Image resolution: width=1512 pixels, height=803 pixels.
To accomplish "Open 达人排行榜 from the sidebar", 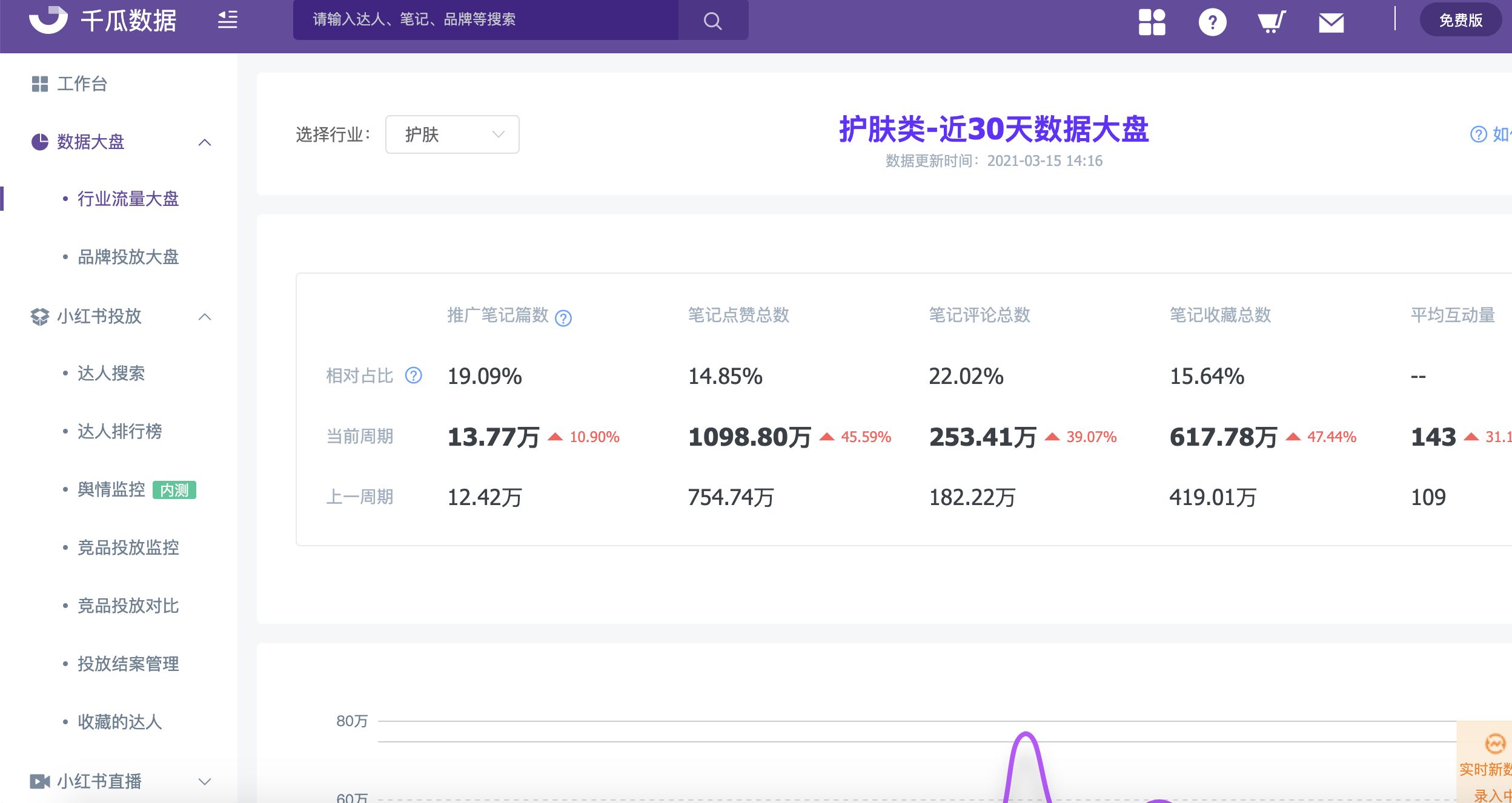I will (x=119, y=432).
